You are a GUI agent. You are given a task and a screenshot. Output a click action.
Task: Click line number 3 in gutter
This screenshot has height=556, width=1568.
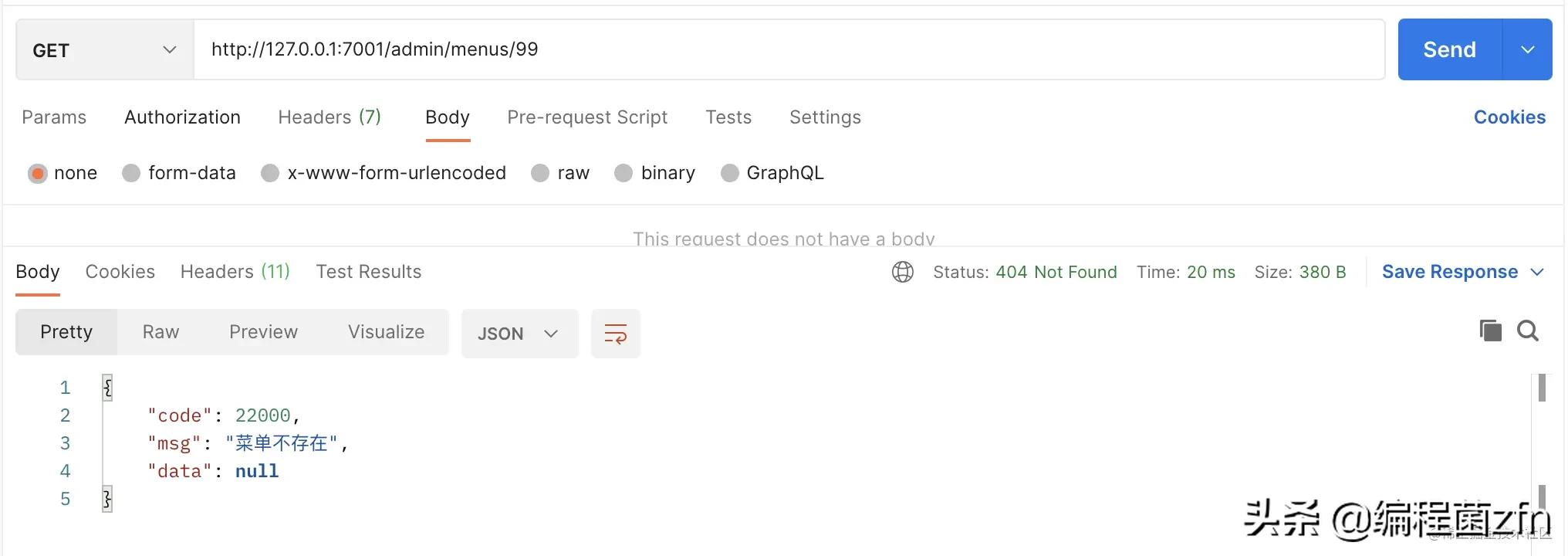coord(66,443)
